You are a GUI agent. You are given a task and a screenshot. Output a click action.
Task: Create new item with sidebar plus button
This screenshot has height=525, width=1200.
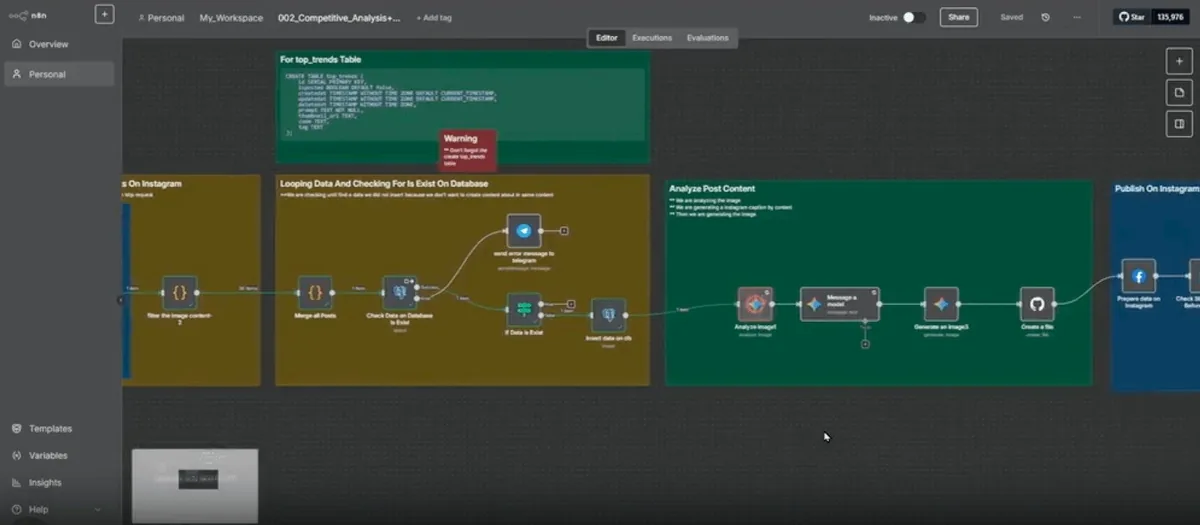[104, 15]
